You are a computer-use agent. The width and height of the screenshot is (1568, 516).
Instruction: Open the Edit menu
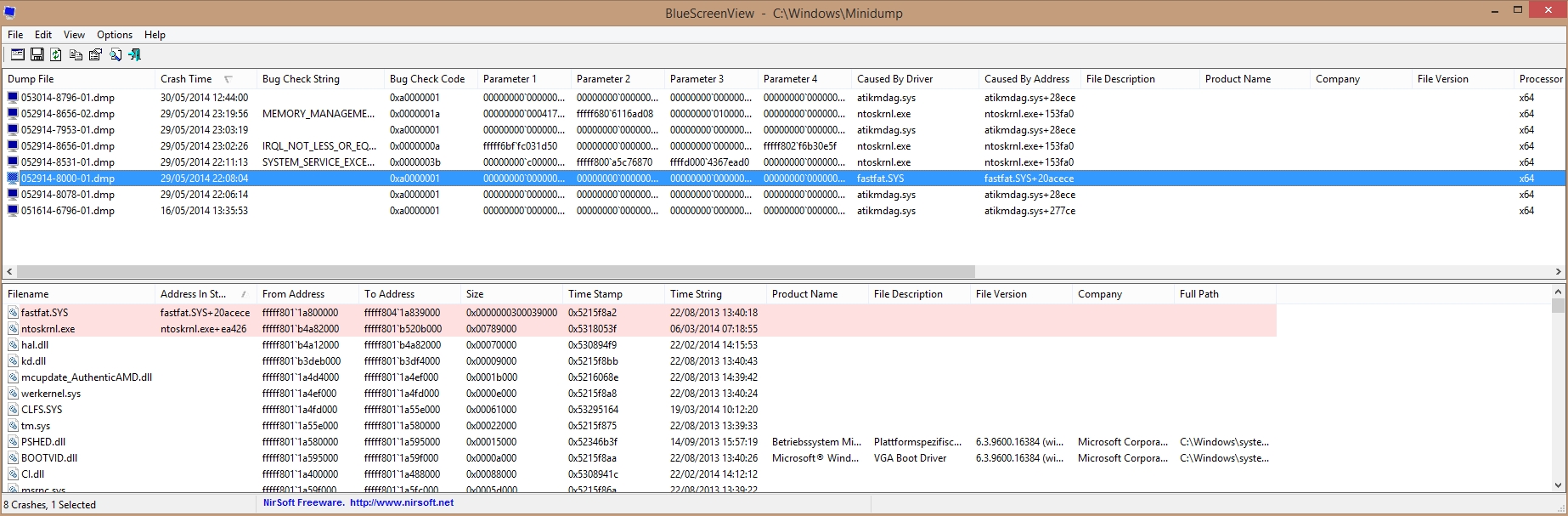click(43, 35)
